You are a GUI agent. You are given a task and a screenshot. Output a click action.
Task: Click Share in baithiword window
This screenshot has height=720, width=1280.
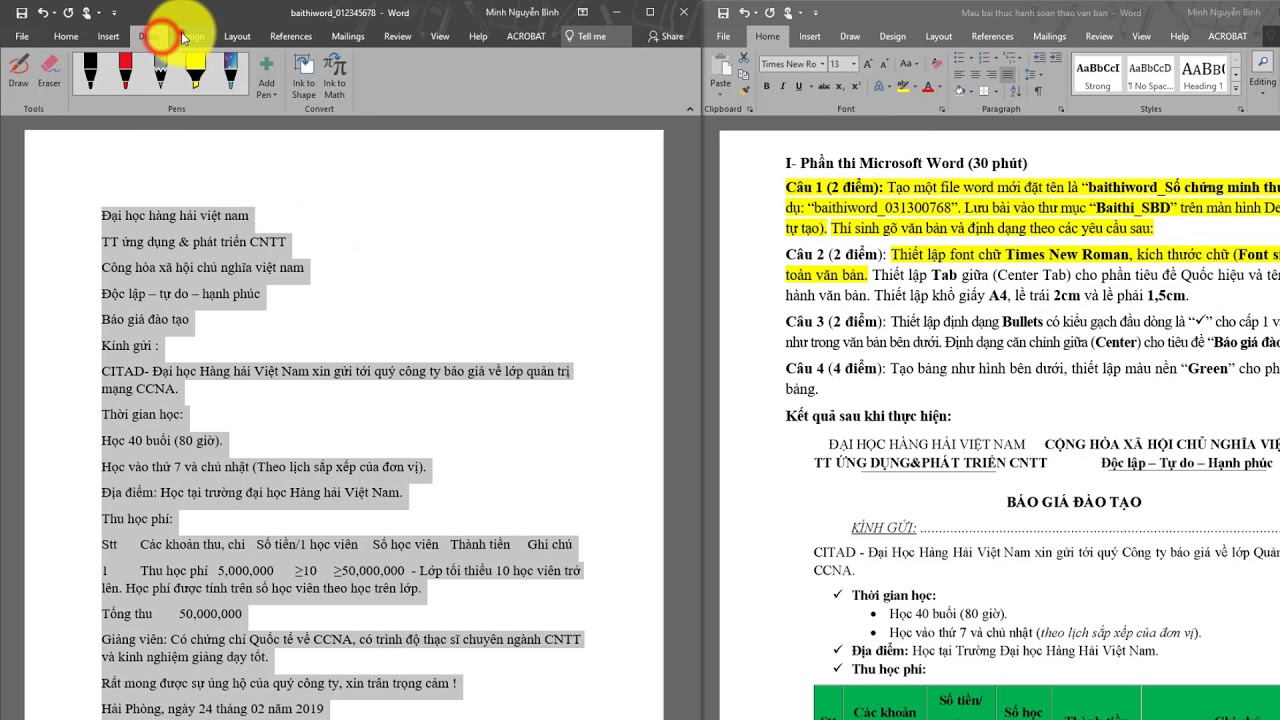click(666, 36)
